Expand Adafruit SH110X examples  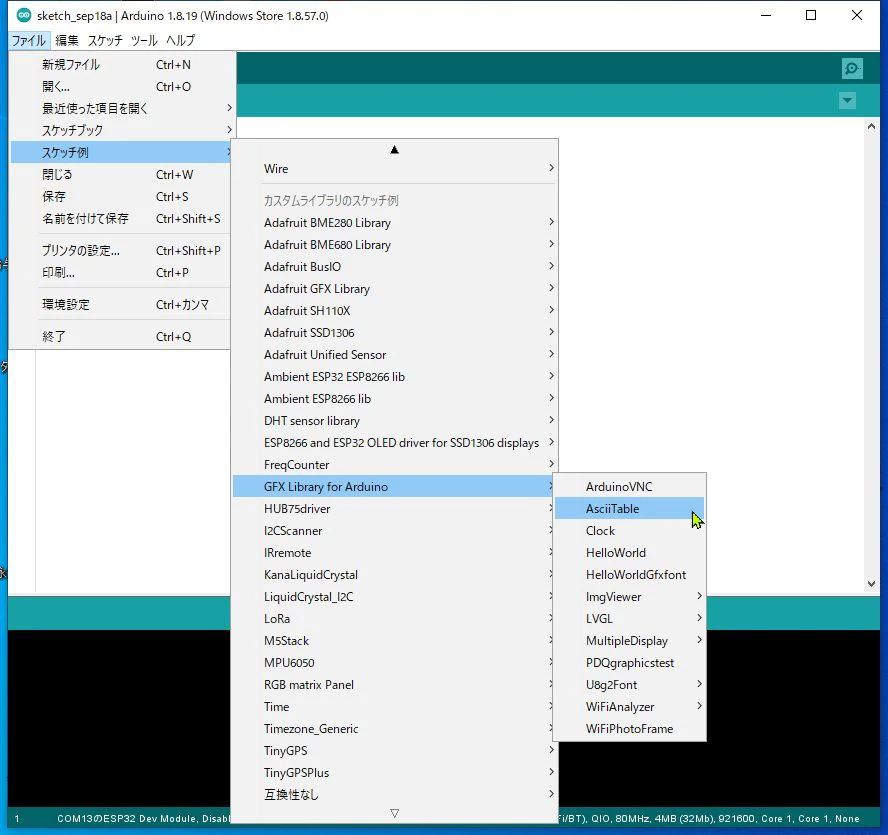coord(395,311)
